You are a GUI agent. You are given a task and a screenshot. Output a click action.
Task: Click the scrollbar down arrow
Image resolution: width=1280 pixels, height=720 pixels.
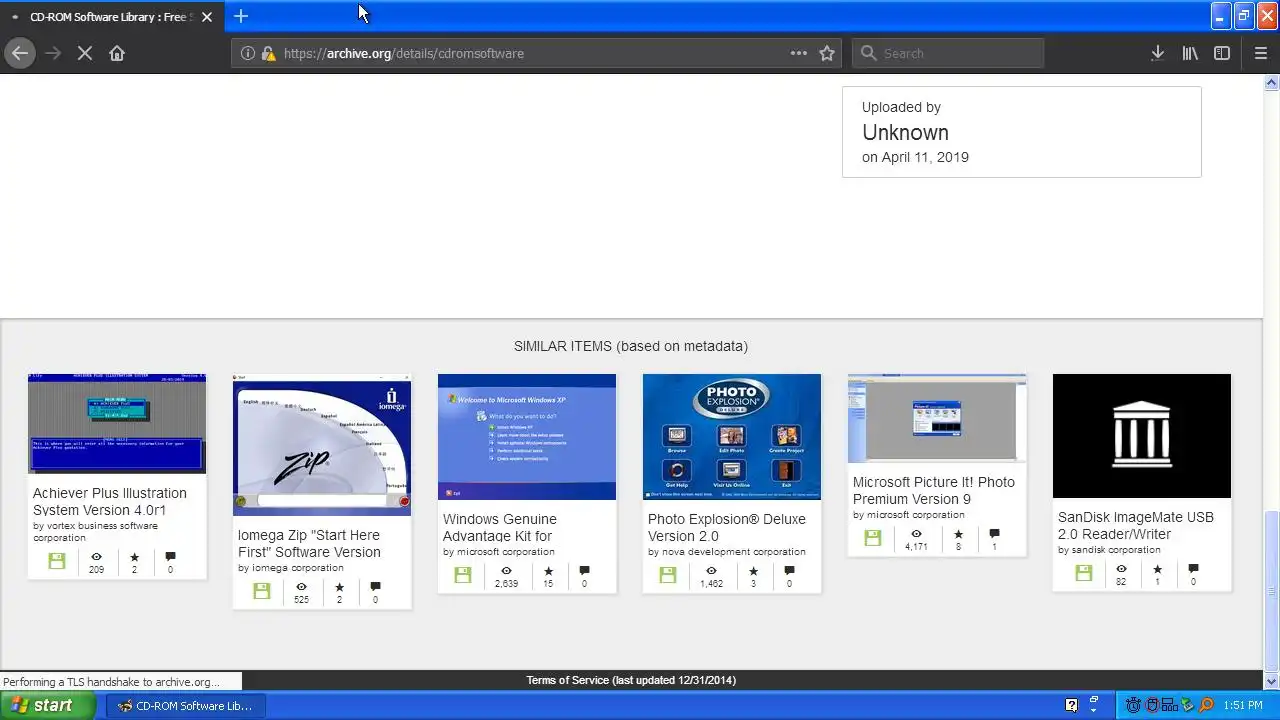1272,681
